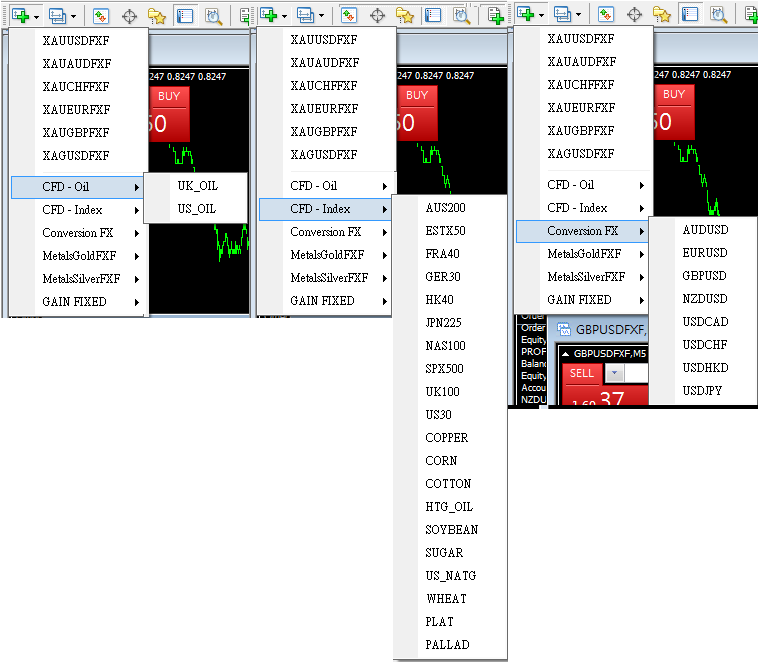This screenshot has width=758, height=662.
Task: Choose NAS100 in the CFD - Index submenu
Action: coord(445,346)
